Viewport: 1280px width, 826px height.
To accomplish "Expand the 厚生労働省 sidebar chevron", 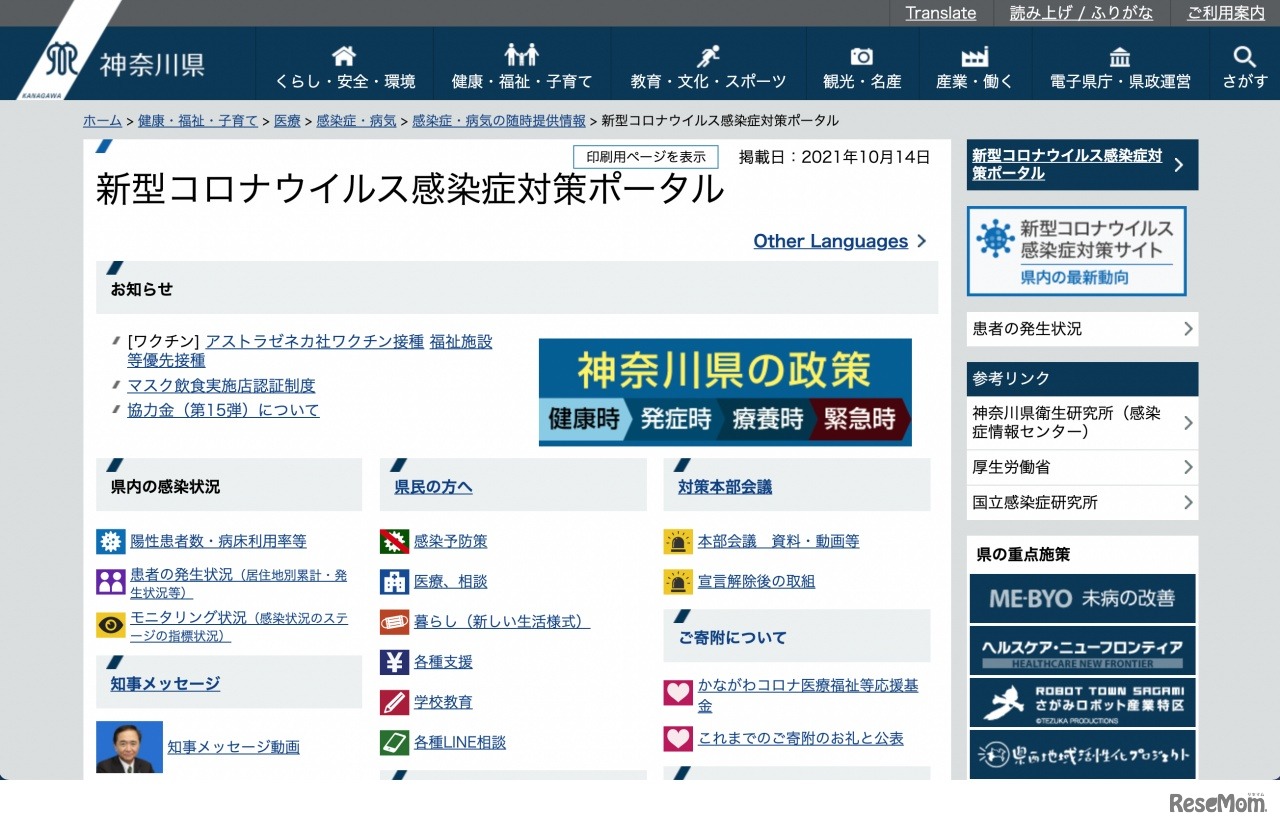I will (x=1189, y=467).
